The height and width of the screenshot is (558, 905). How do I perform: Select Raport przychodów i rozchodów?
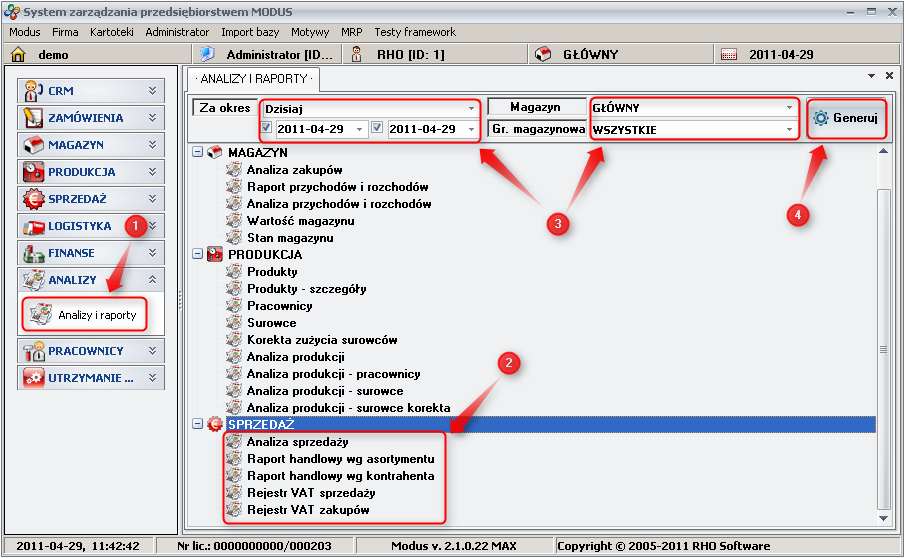click(338, 187)
